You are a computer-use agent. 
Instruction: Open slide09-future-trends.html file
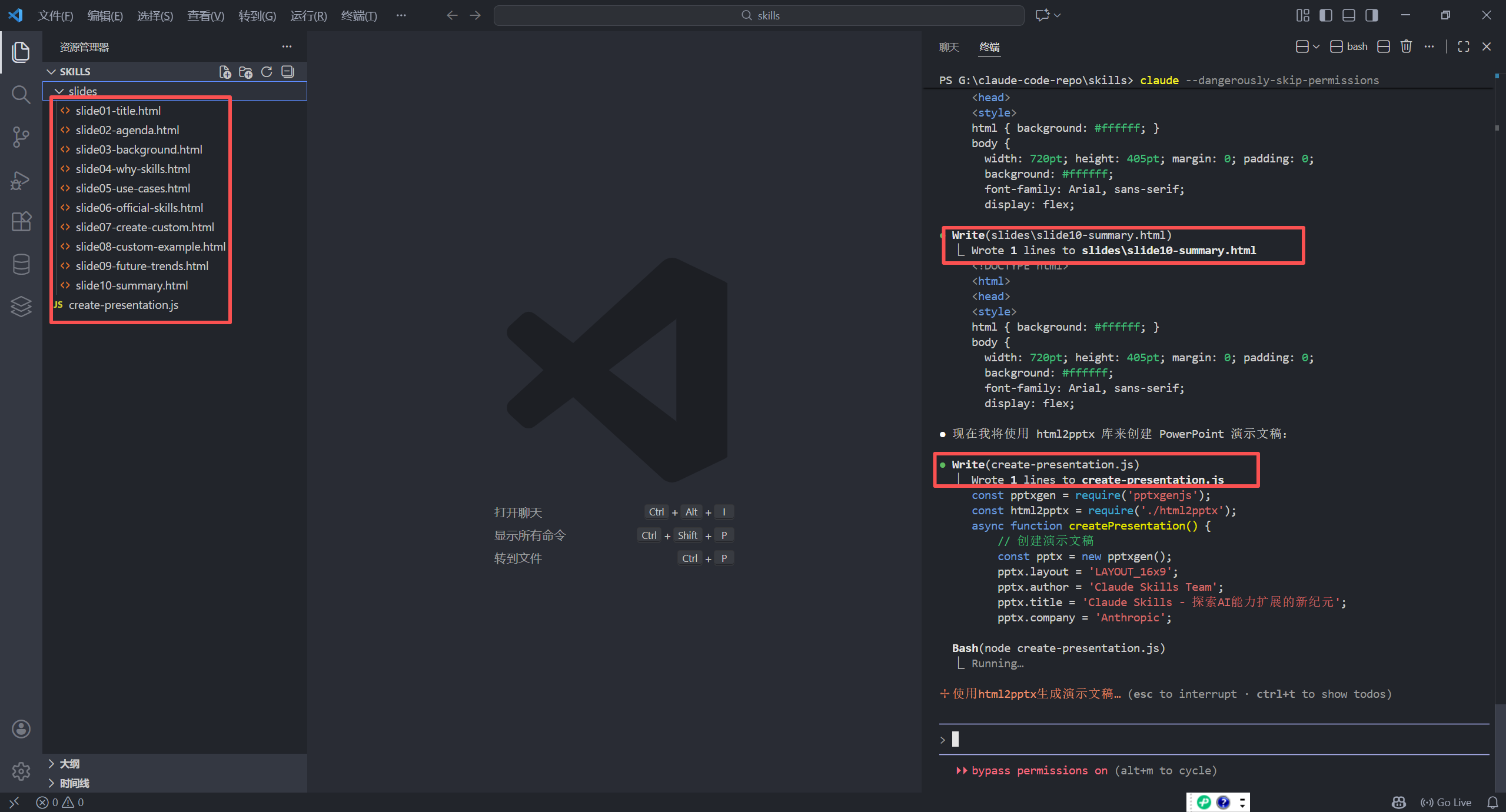click(x=142, y=266)
